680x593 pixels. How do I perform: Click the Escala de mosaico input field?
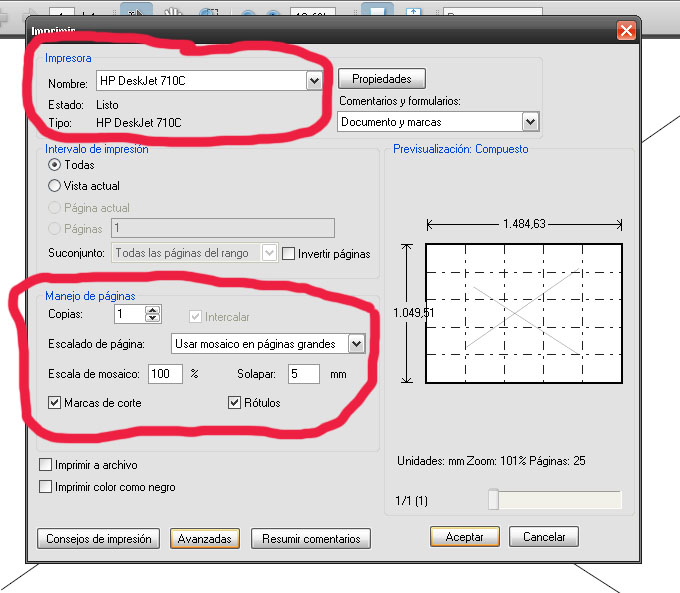coord(165,374)
